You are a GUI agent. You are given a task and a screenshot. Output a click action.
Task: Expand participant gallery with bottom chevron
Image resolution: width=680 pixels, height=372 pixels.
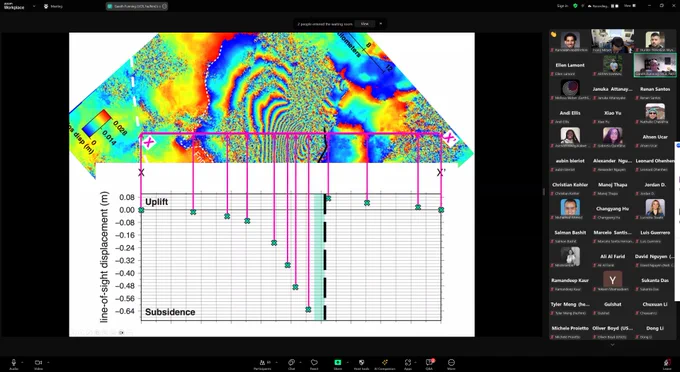pyautogui.click(x=612, y=345)
